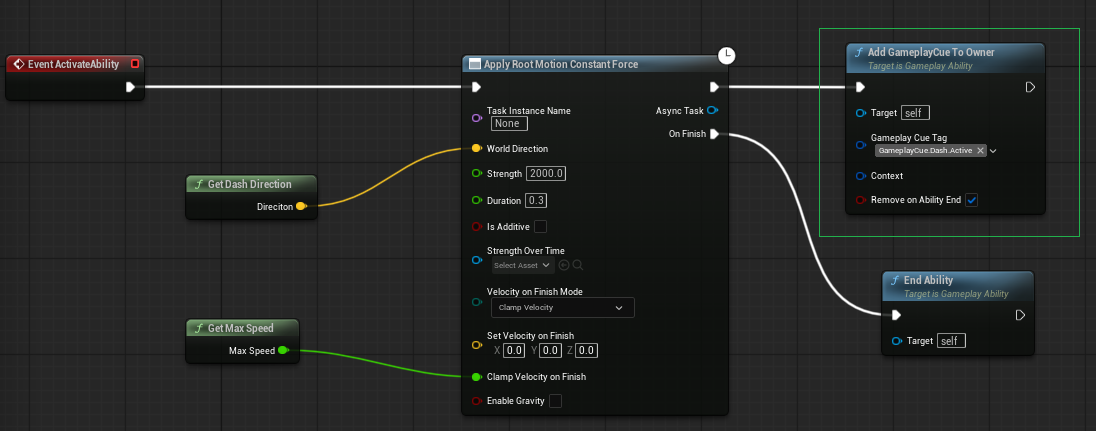1096x431 pixels.
Task: Toggle the Is Additive checkbox
Action: coord(540,226)
